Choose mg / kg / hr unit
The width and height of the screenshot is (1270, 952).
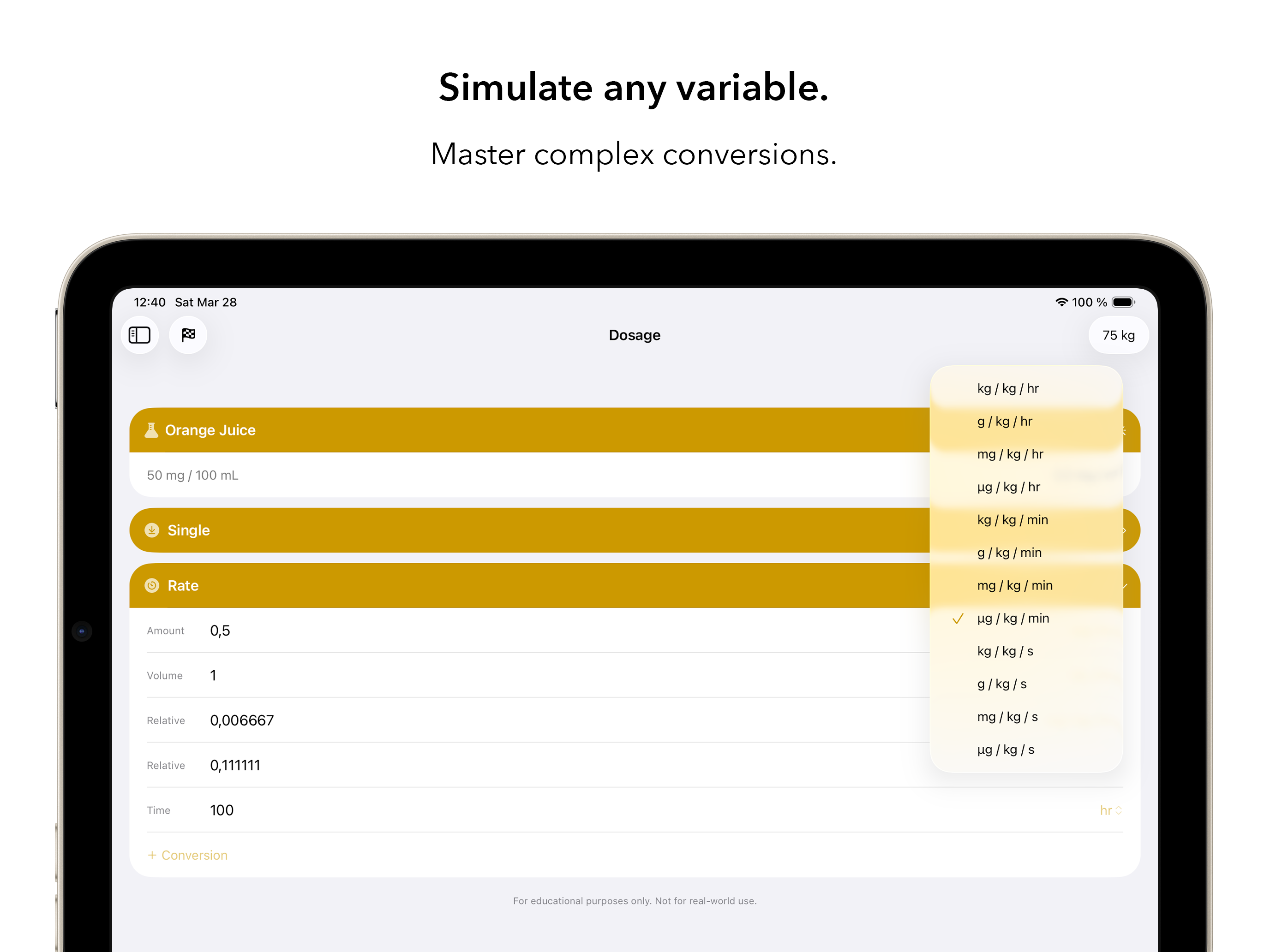click(x=1026, y=454)
